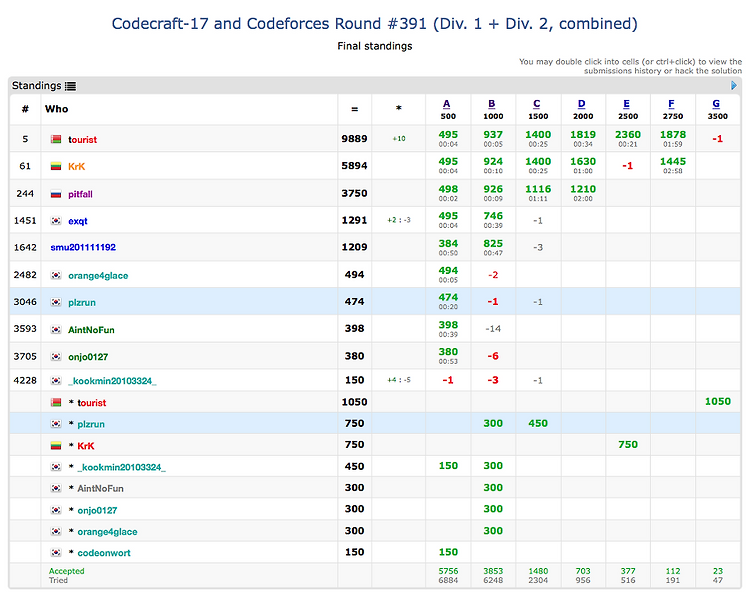Click the flag icon next to codeonwort

[x=56, y=553]
